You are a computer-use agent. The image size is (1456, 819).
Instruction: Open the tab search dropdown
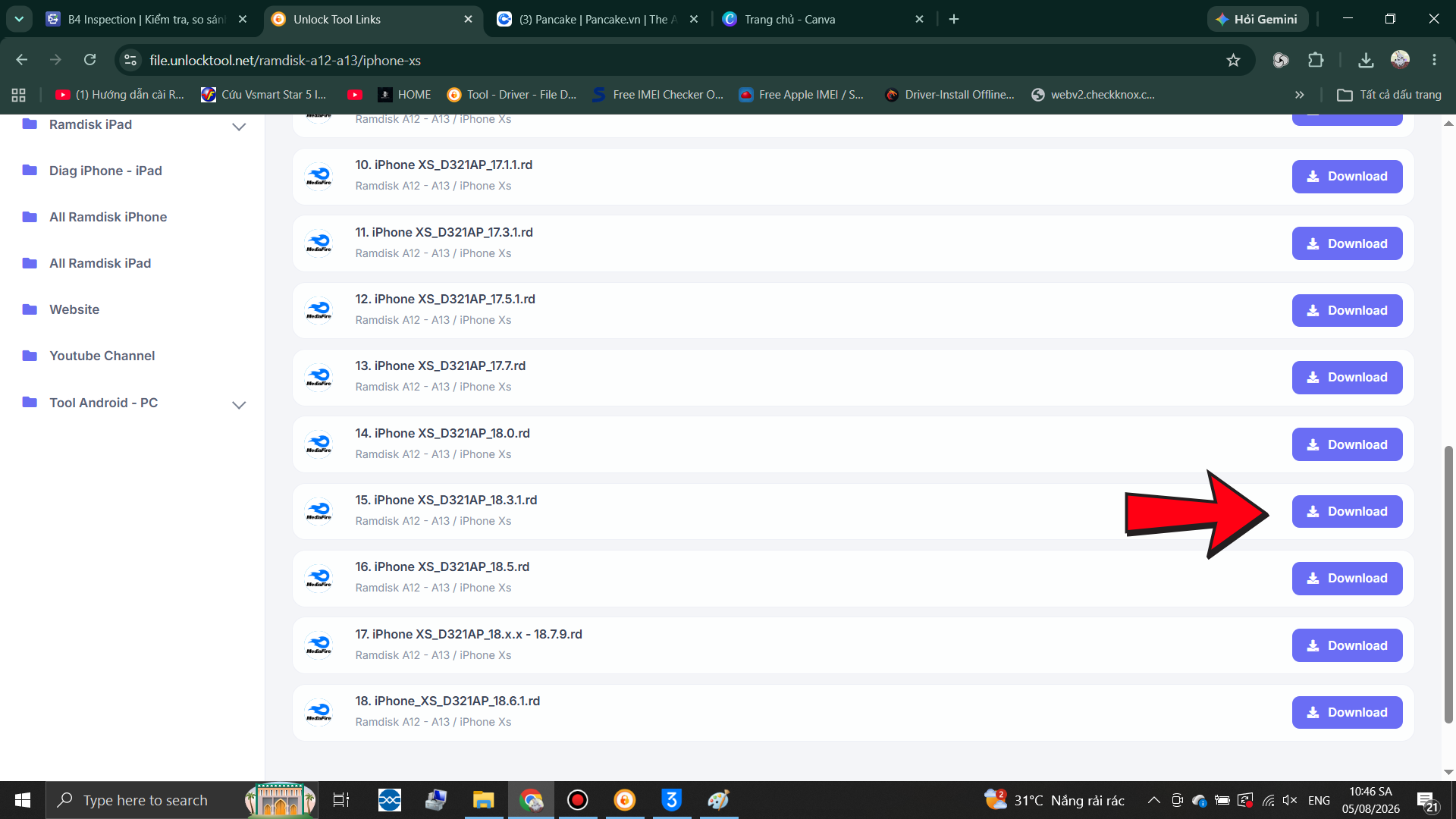[19, 19]
